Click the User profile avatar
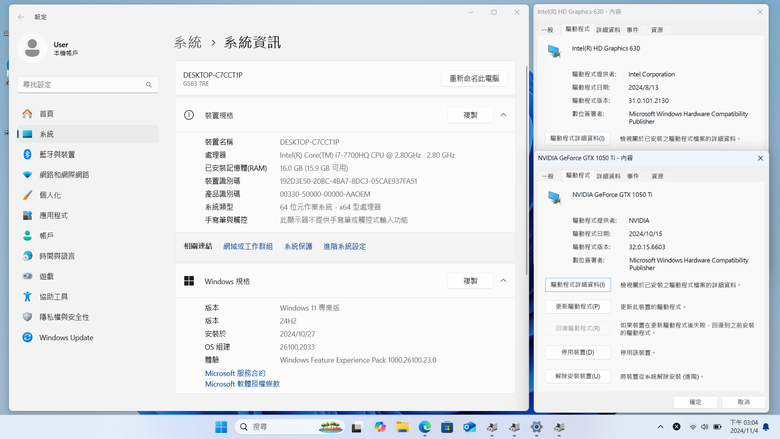The width and height of the screenshot is (780, 439). [32, 48]
